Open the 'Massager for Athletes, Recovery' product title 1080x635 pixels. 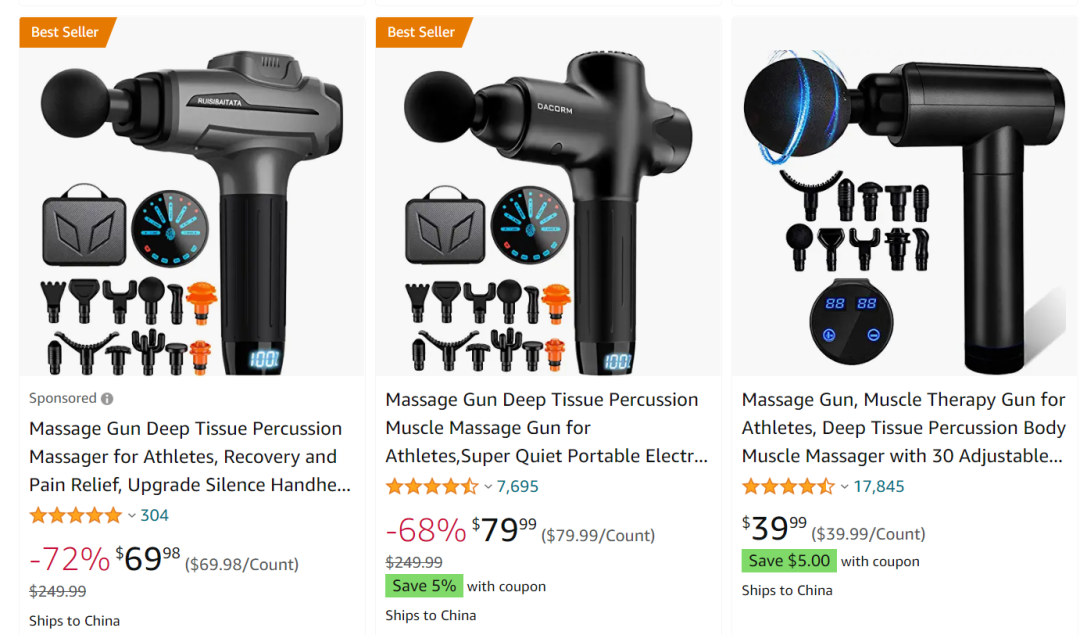click(x=190, y=457)
